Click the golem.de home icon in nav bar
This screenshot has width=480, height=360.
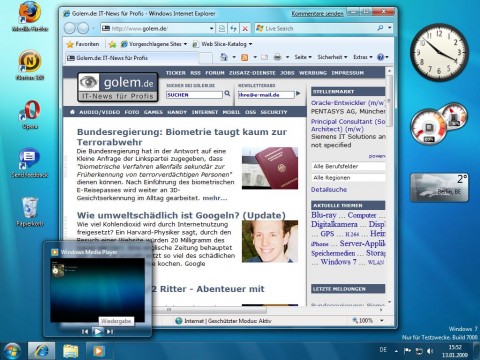click(72, 112)
